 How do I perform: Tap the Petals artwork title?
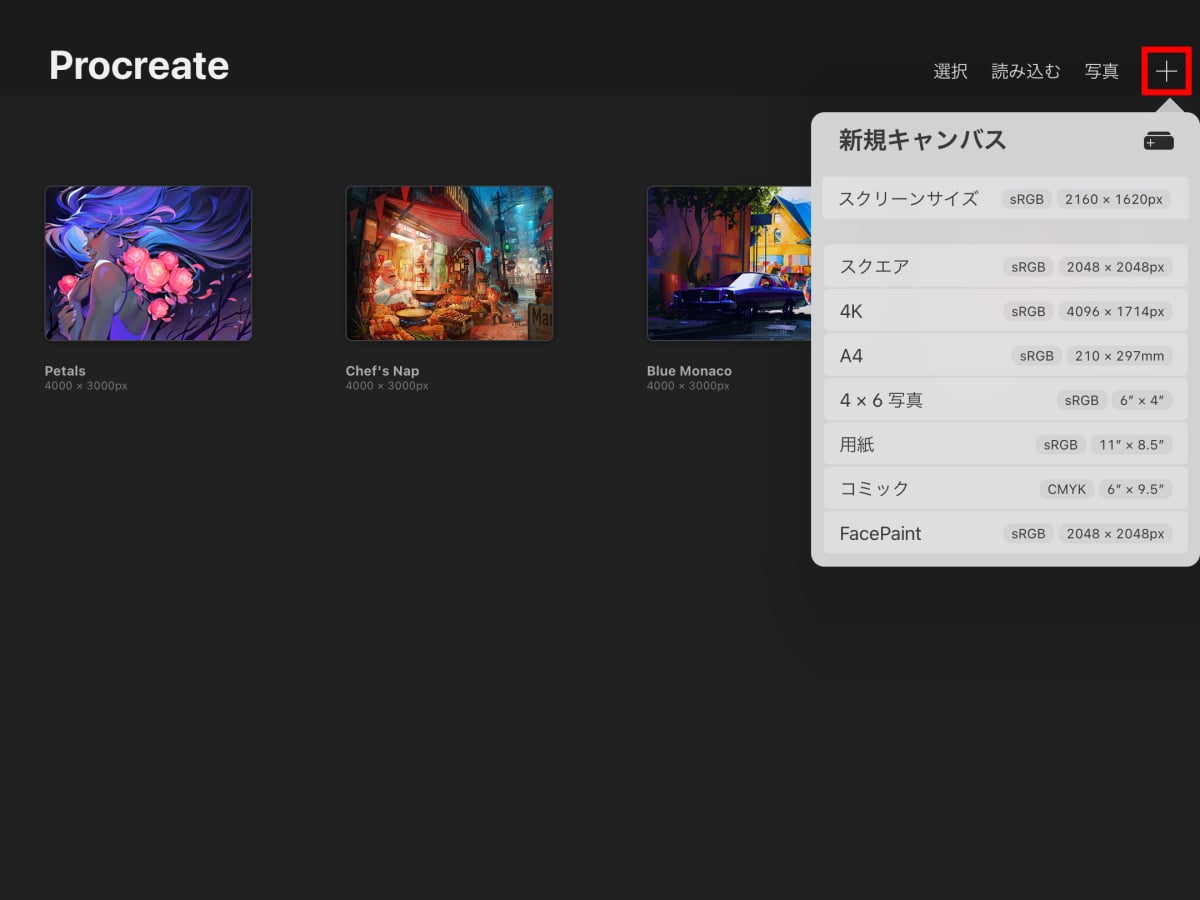pos(65,371)
